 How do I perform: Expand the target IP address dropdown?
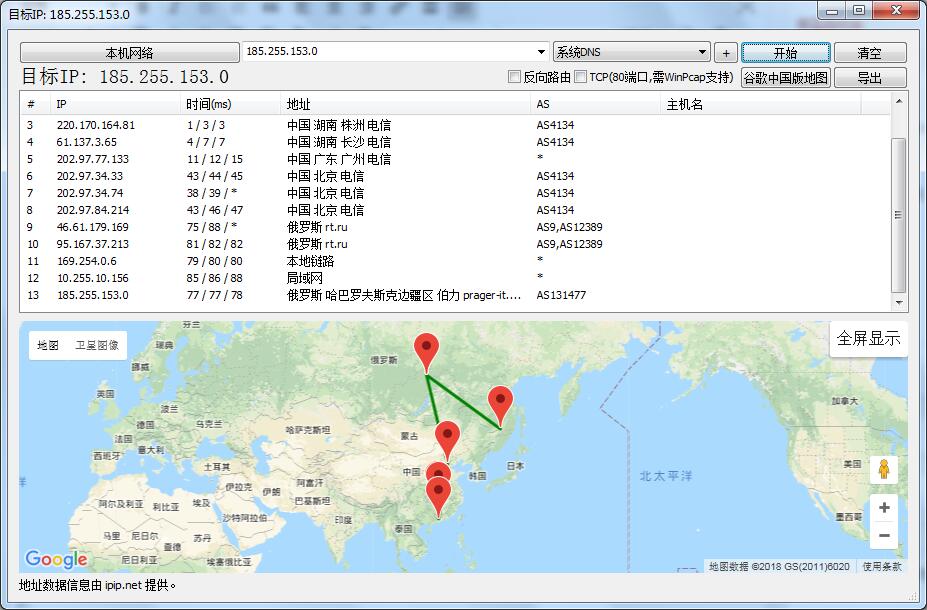[x=541, y=52]
